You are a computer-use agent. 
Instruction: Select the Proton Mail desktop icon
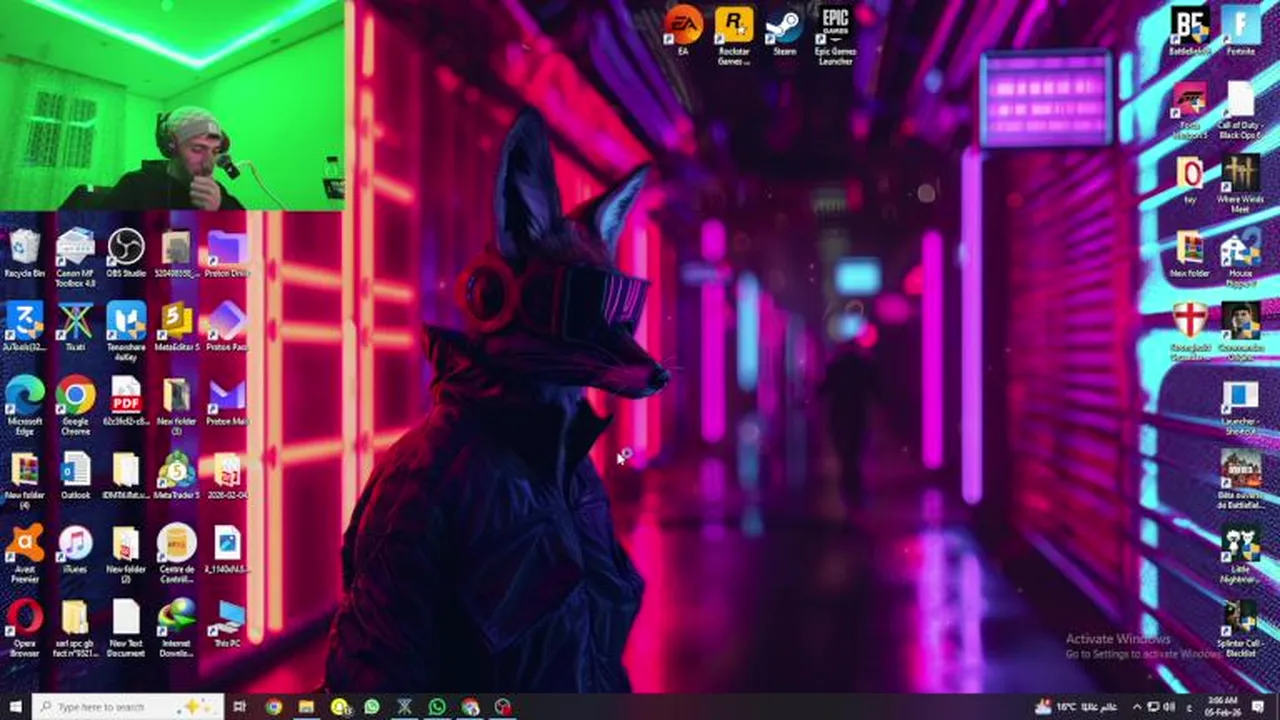click(x=227, y=400)
